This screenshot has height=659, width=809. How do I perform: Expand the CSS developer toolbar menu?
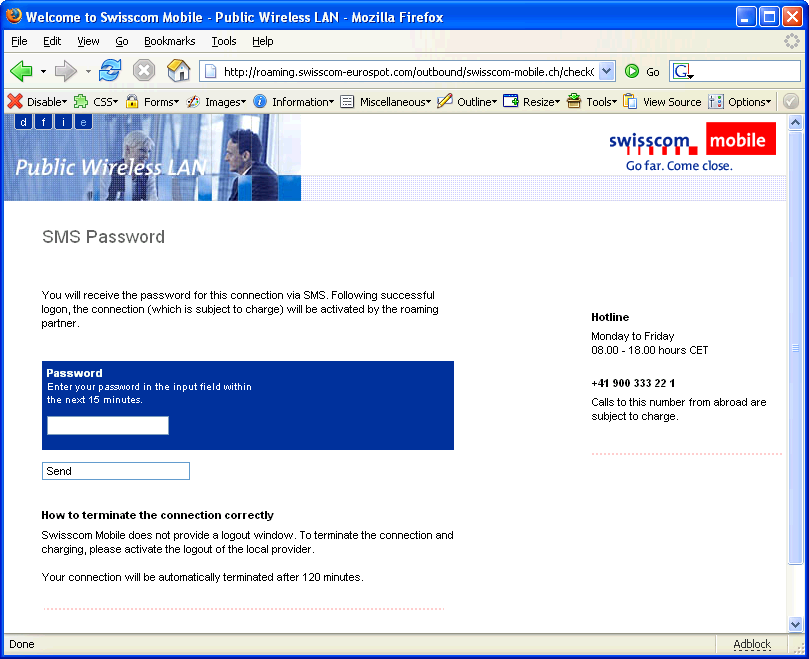(x=96, y=102)
